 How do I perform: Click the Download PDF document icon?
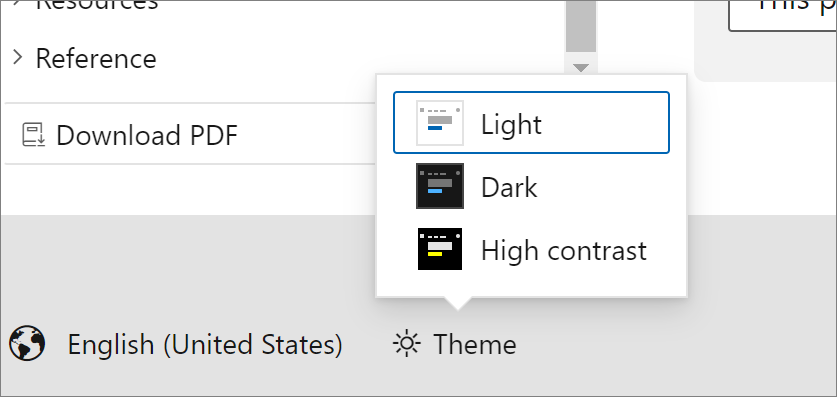click(x=35, y=134)
